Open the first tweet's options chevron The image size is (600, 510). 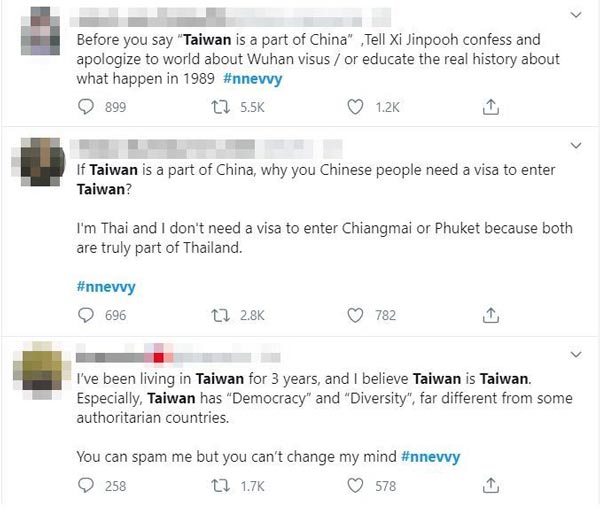(576, 15)
